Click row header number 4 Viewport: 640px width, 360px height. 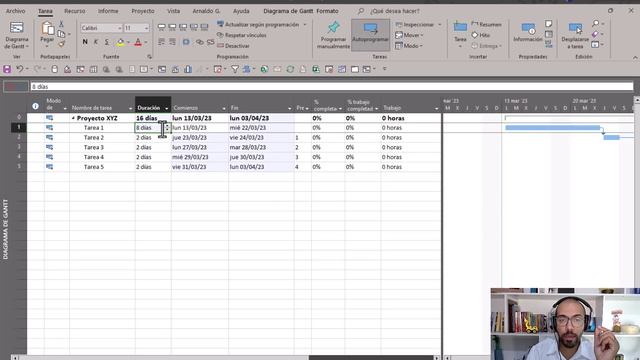[x=19, y=157]
